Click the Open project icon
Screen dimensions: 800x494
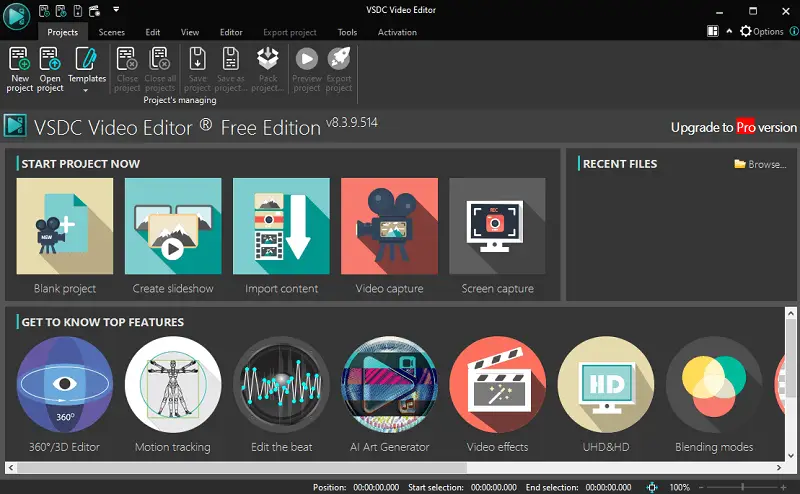coord(50,59)
